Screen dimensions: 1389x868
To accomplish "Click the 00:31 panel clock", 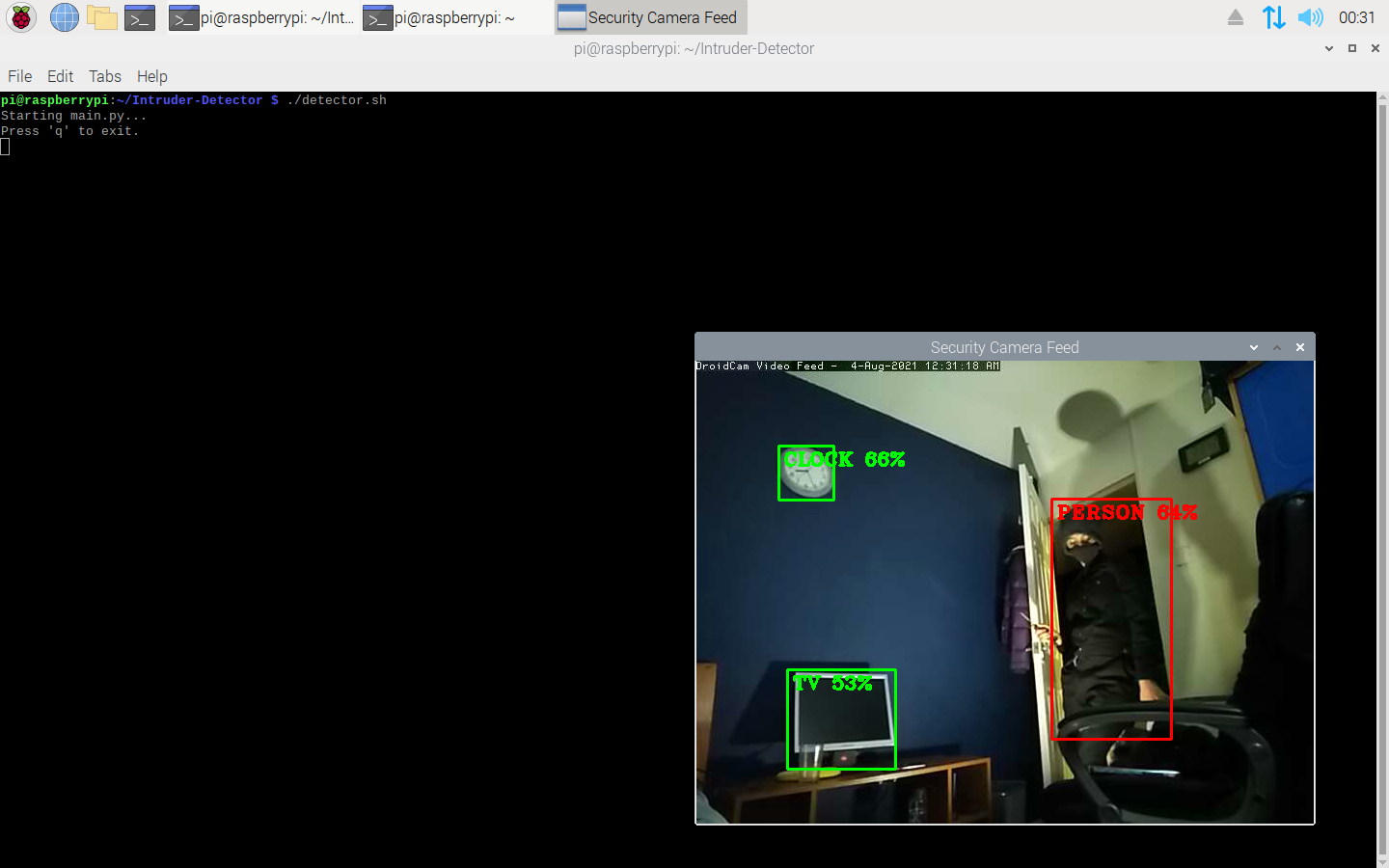I will click(1356, 17).
